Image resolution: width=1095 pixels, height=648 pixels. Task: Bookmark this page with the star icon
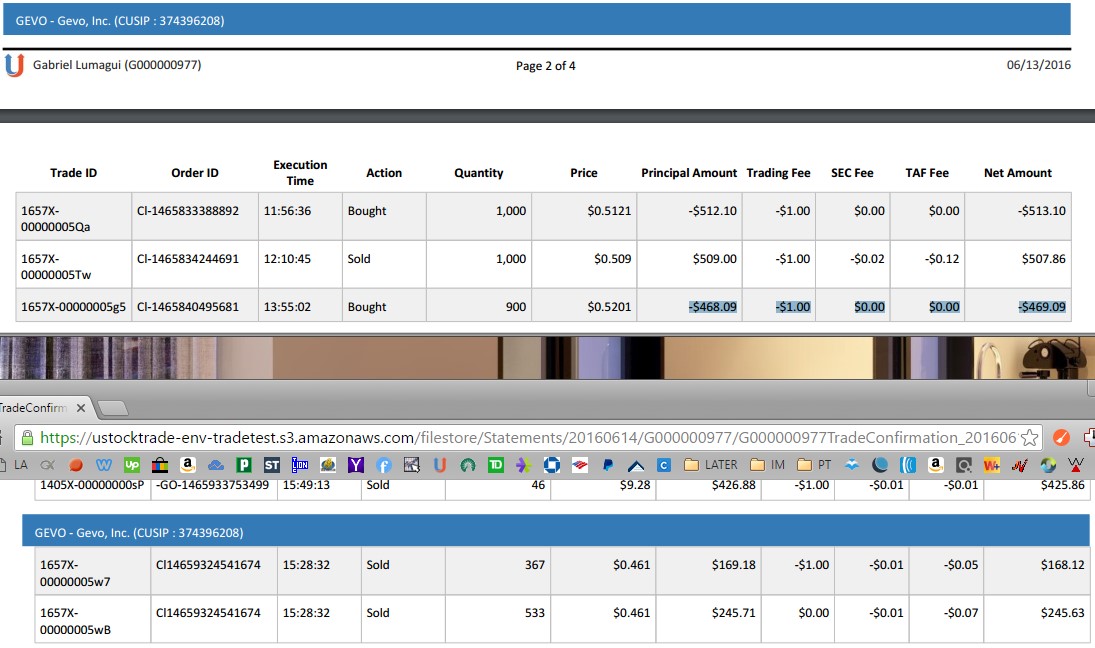(x=1030, y=437)
